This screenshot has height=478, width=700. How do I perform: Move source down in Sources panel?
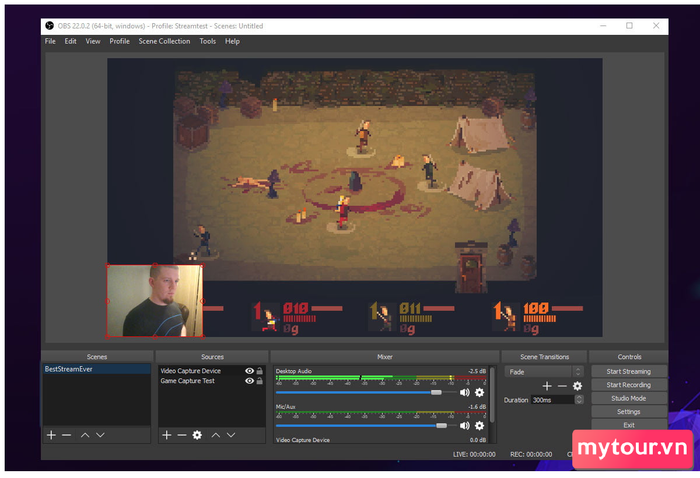tap(231, 435)
